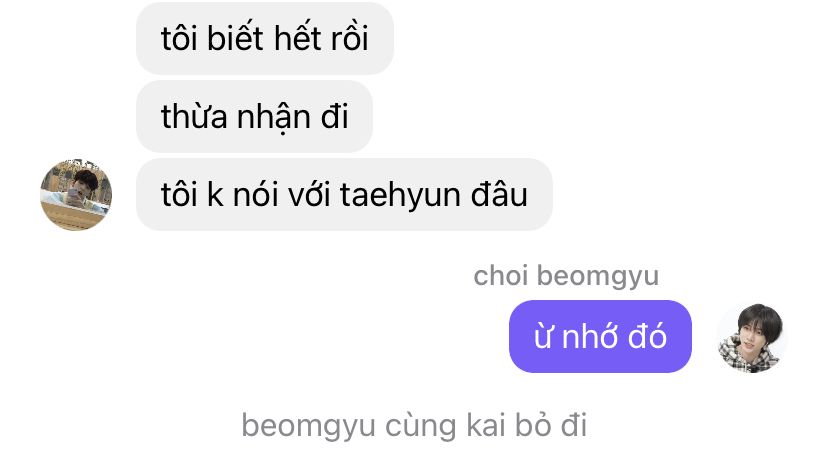
Task: Click the "beomgyu cùng kai bỏ đi" notice
Action: click(x=414, y=426)
